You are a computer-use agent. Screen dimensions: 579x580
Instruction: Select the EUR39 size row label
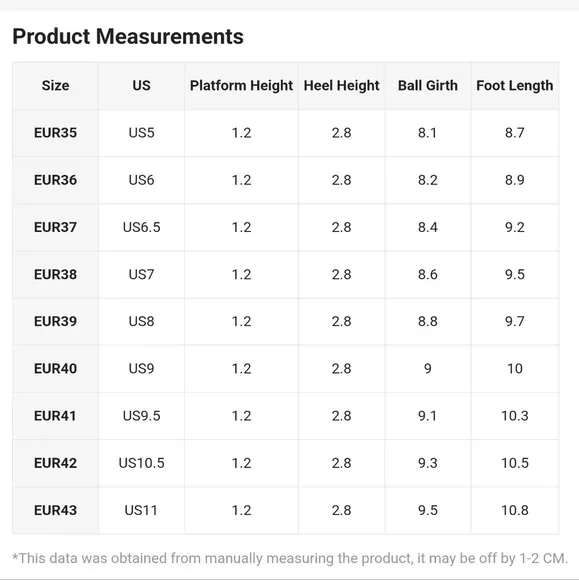[55, 321]
